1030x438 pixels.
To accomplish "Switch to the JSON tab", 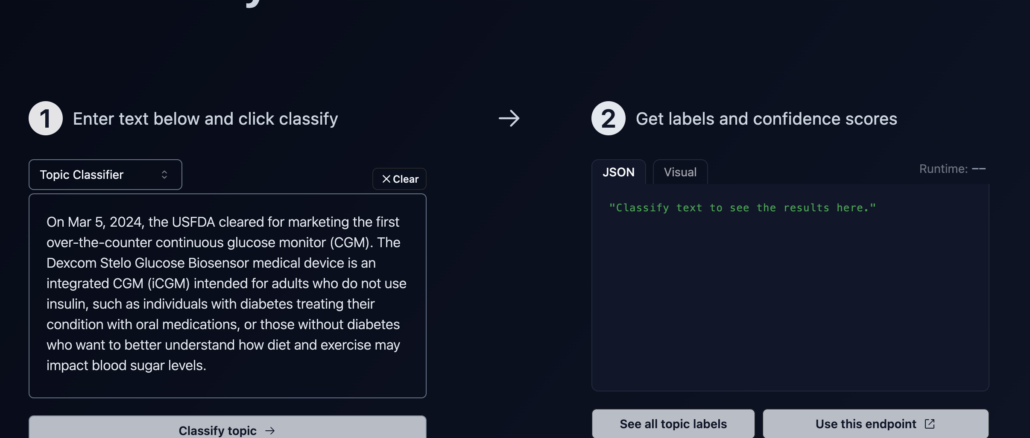I will [618, 172].
